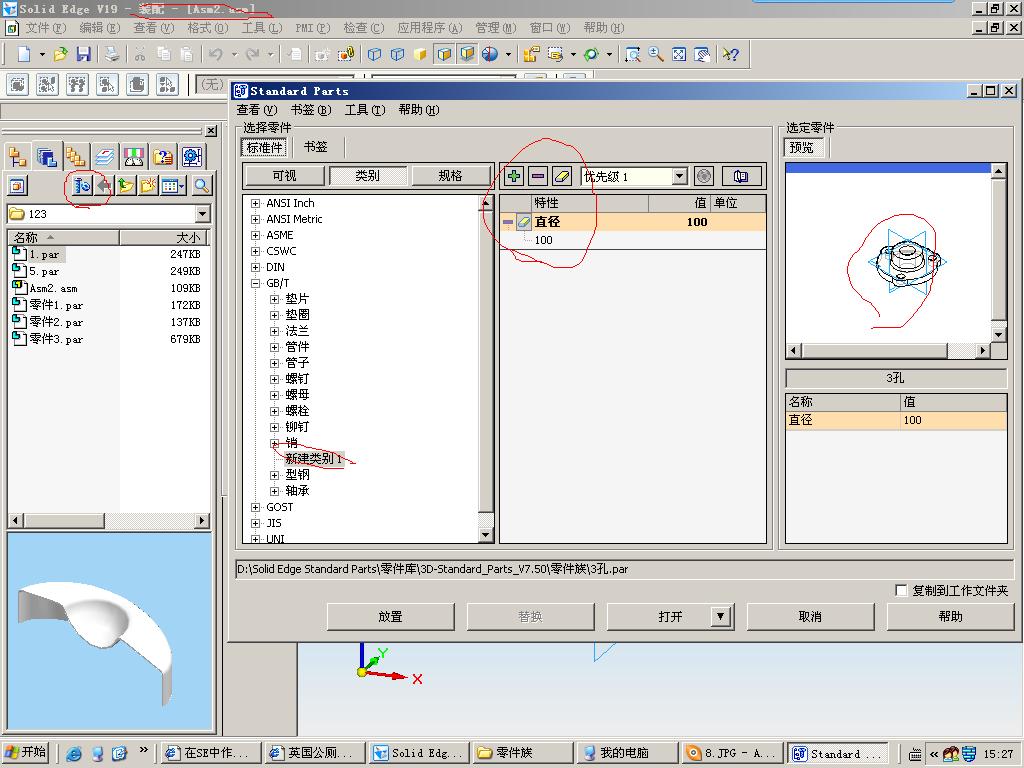Expand the ANSI Inch tree node
Screen dimensions: 1024x768
coord(255,203)
